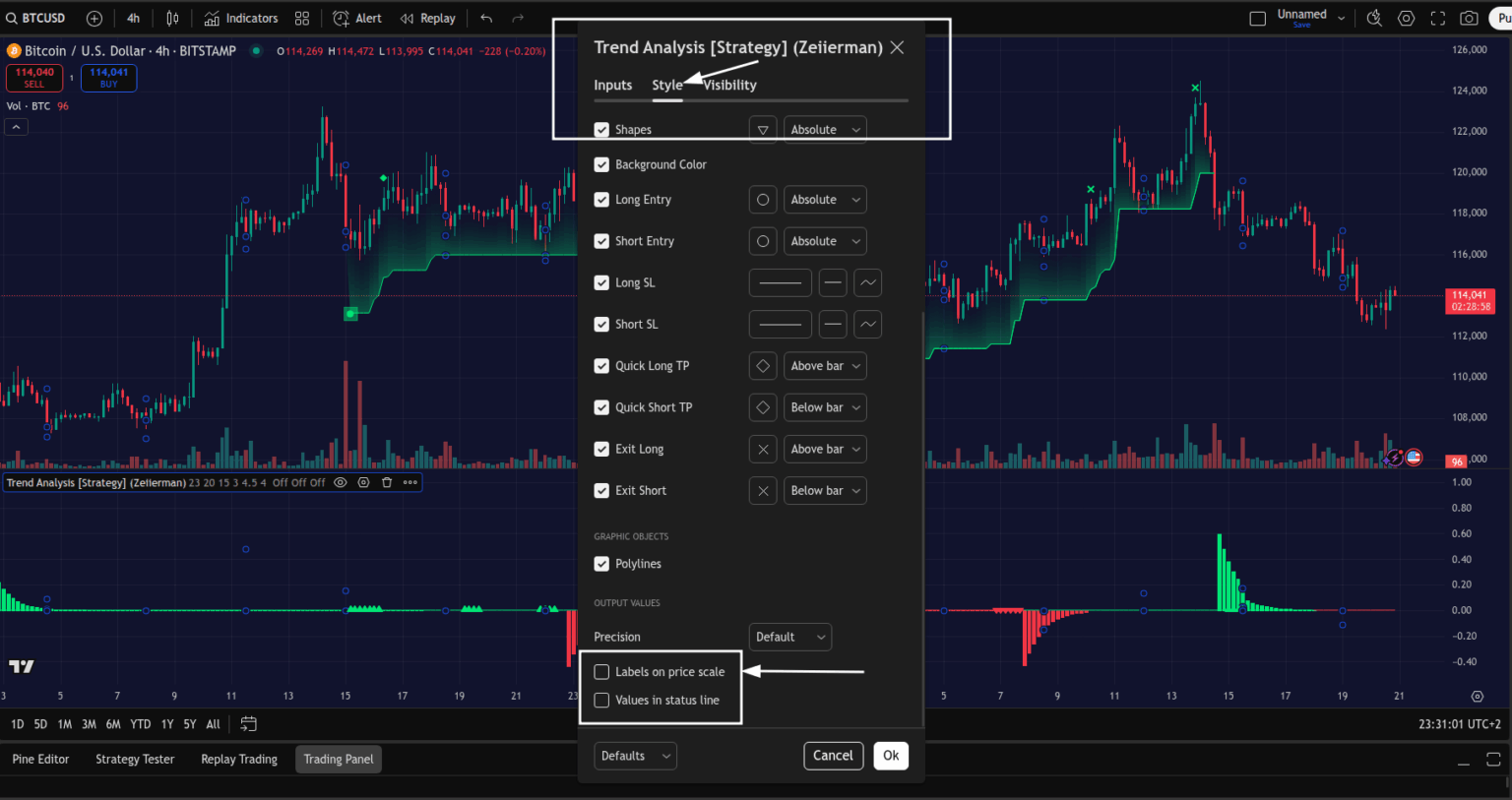Switch to the Visibility tab
The width and height of the screenshot is (1512, 800).
tap(730, 85)
